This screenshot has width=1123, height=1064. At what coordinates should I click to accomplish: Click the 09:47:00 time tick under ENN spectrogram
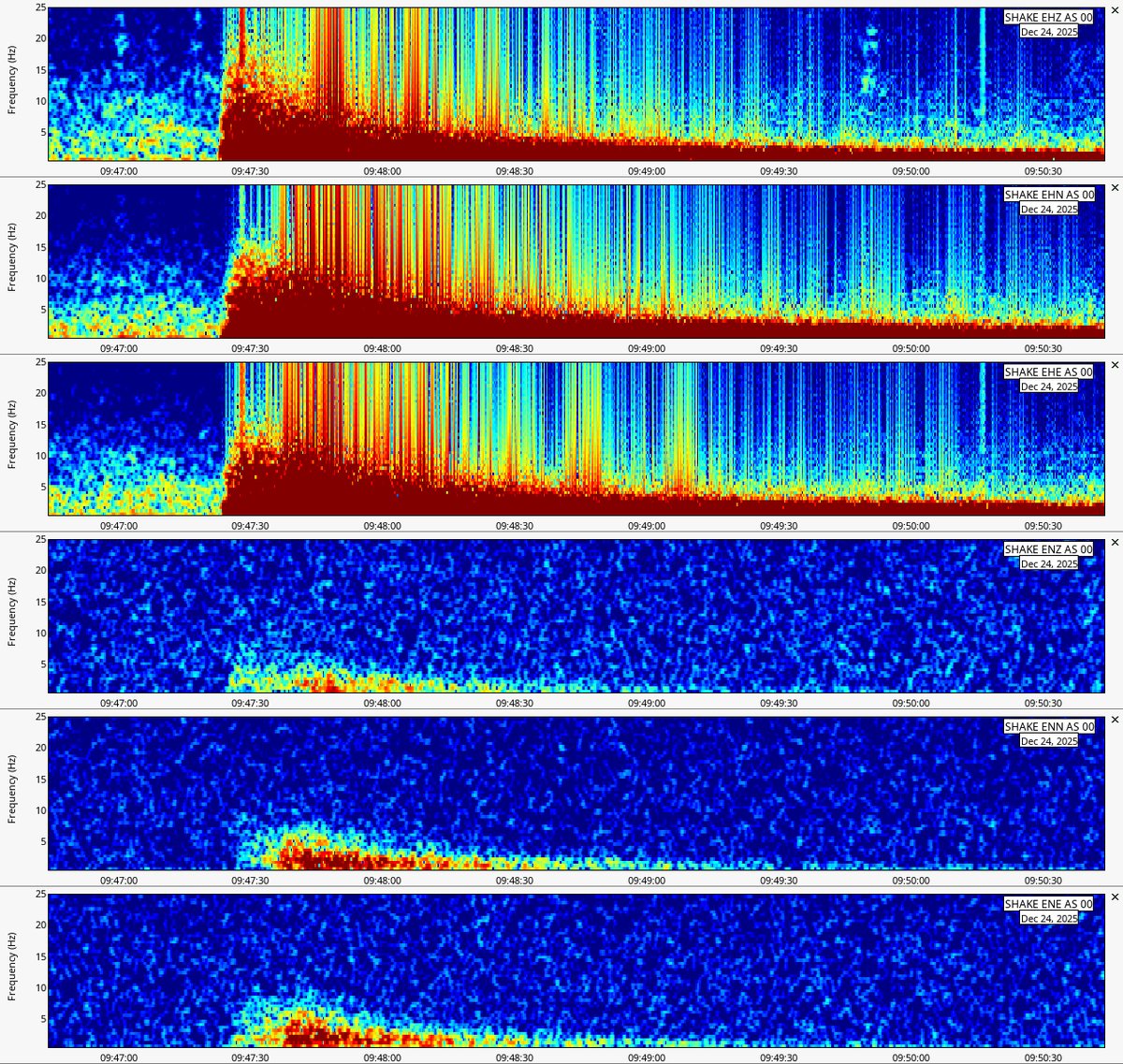pos(118,881)
